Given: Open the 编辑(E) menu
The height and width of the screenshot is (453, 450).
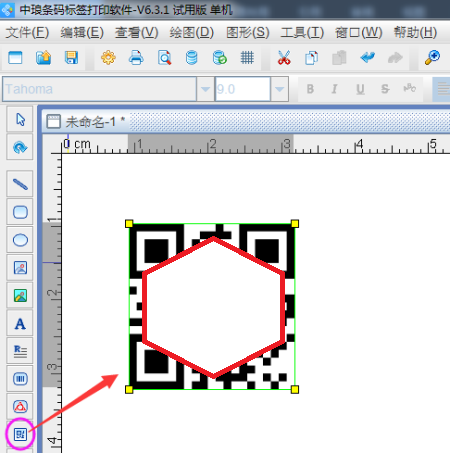Looking at the screenshot, I should pos(82,33).
